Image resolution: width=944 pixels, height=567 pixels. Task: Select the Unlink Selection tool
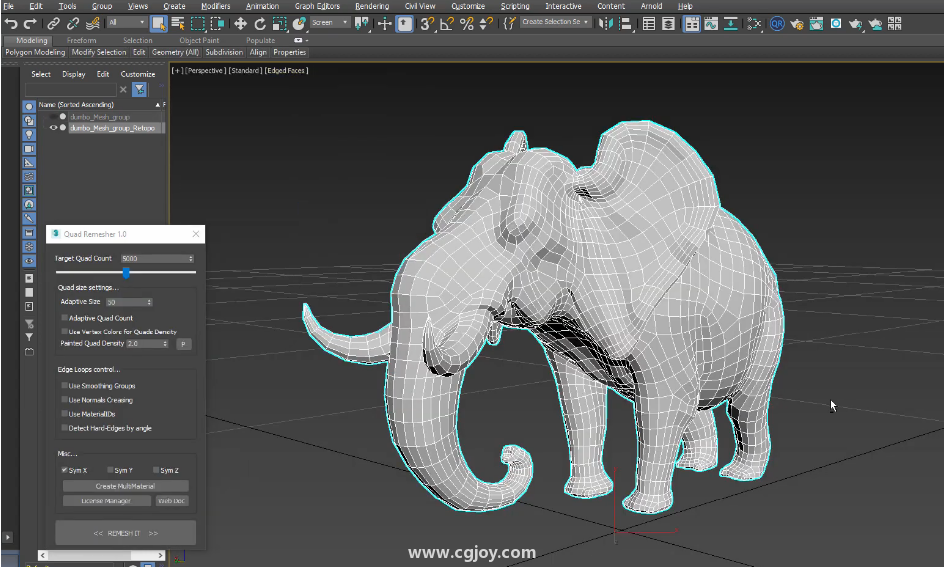click(x=73, y=23)
